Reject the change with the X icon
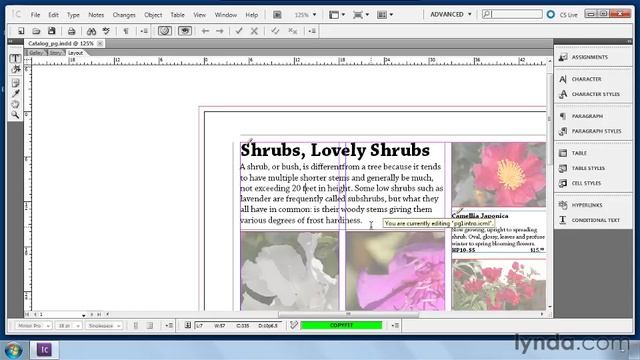 click(x=254, y=31)
